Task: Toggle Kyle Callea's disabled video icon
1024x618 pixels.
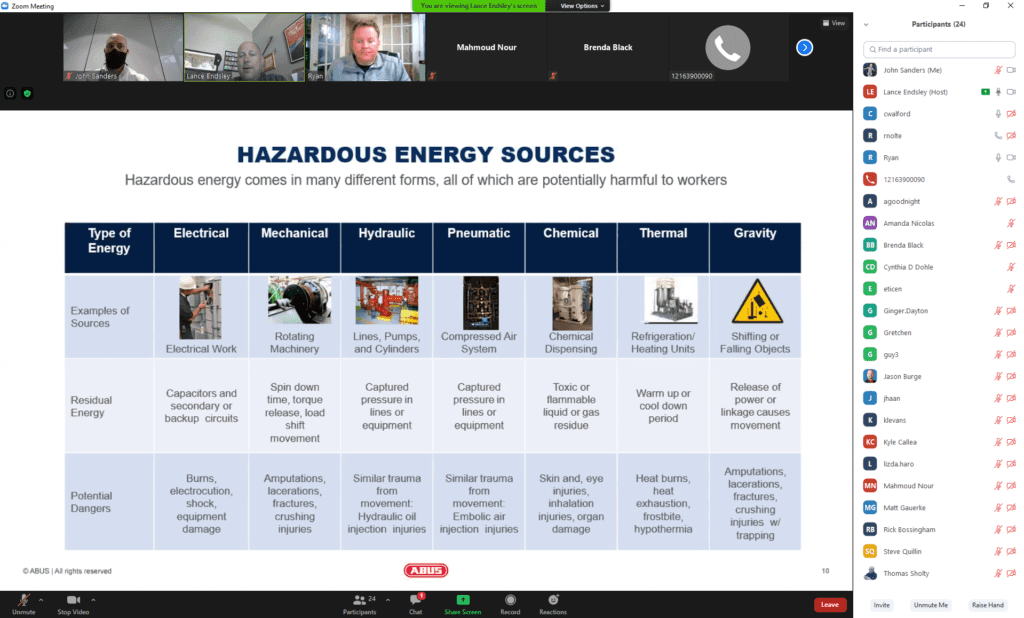Action: click(x=1011, y=442)
